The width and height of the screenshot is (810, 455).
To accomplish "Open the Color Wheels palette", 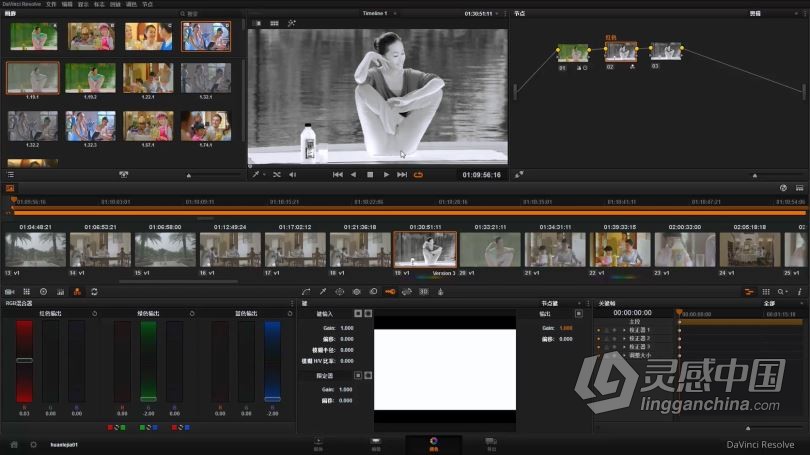I will [43, 292].
